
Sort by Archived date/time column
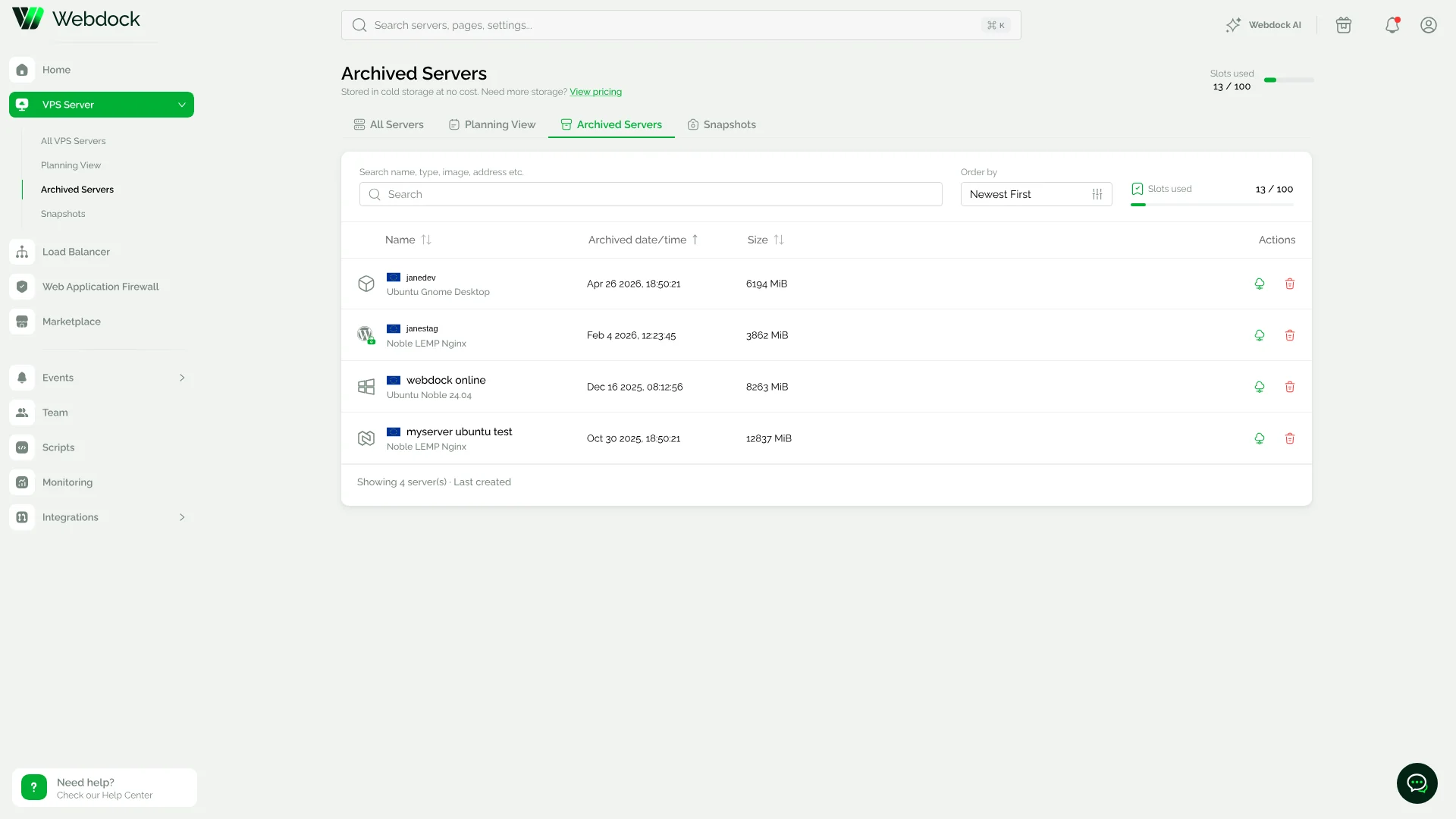[x=643, y=240]
